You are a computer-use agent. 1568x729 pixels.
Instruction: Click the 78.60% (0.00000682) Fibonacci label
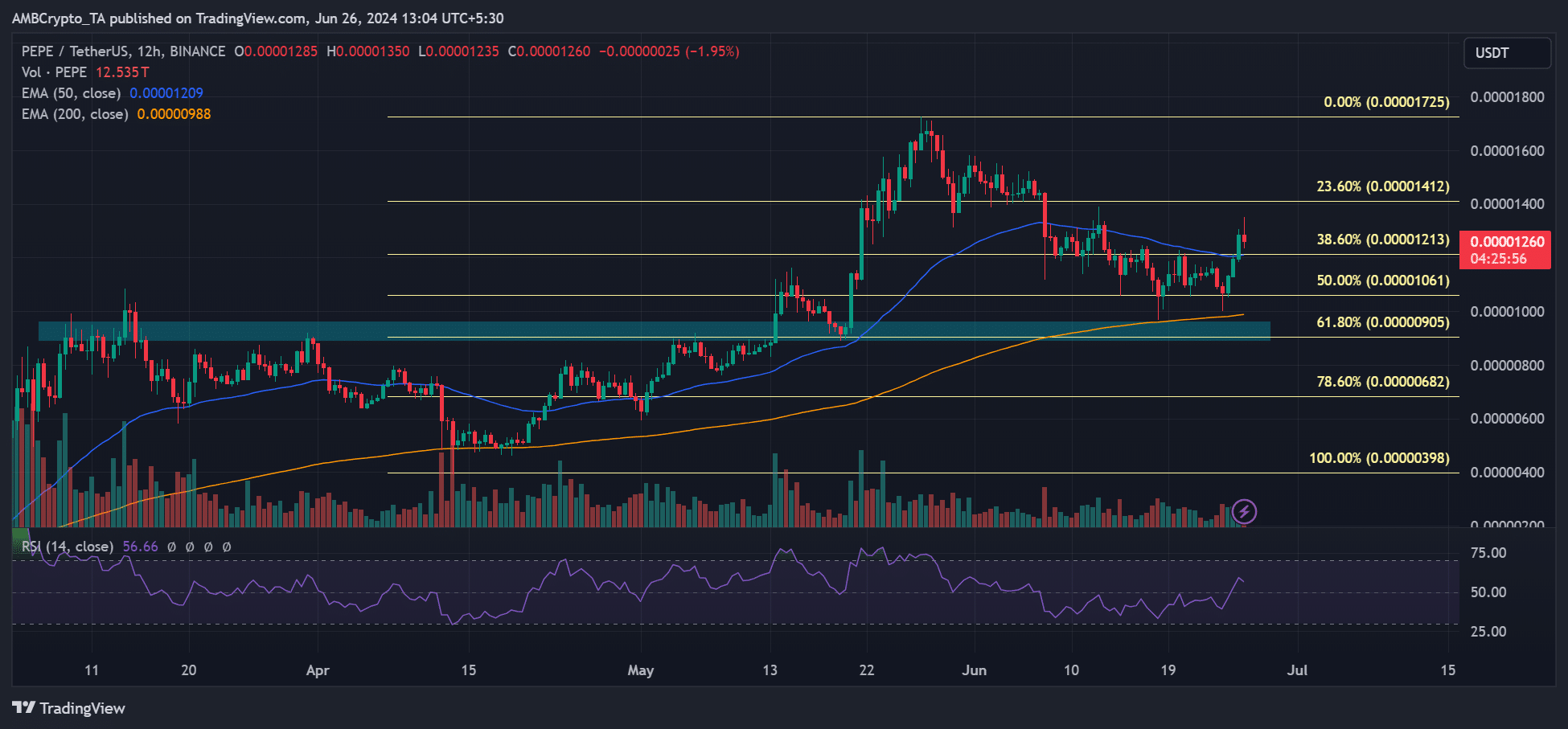(1383, 382)
